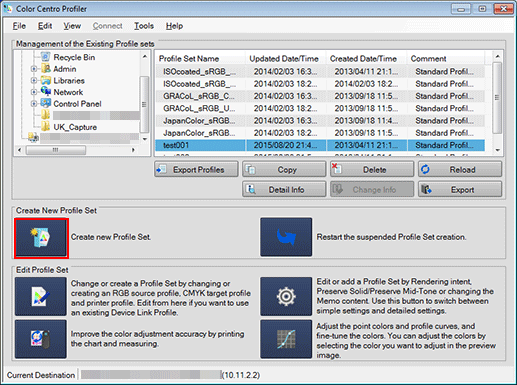Click the Detail Info button
This screenshot has width=517, height=385.
click(x=284, y=189)
